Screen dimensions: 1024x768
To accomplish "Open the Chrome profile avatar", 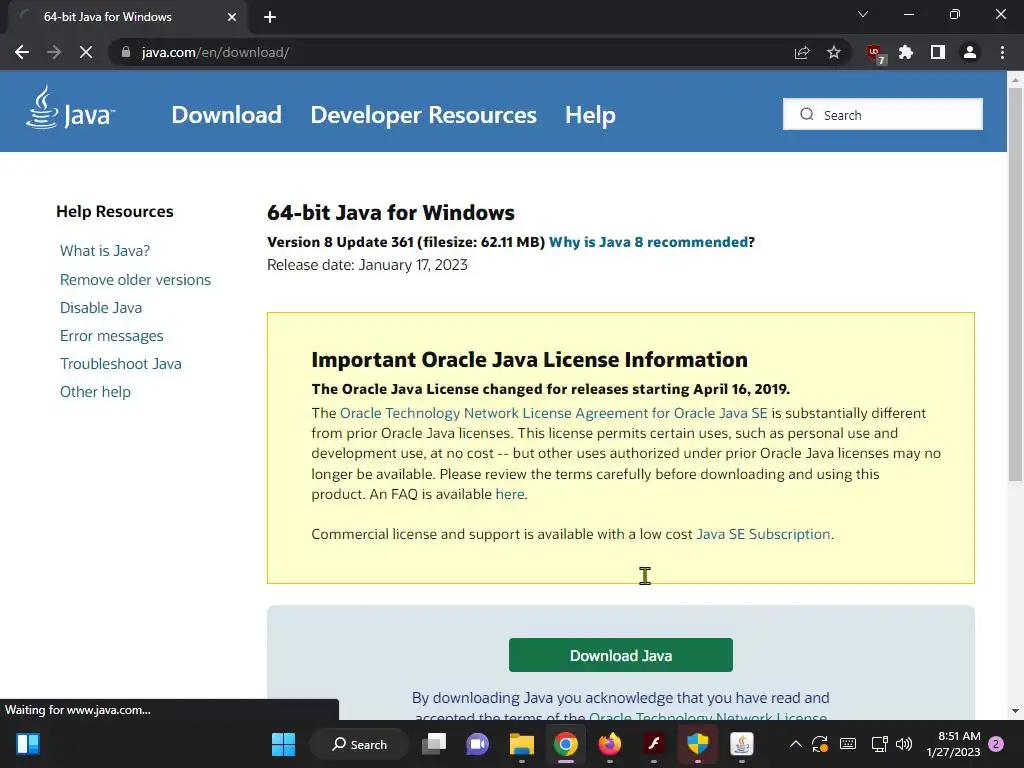I will [970, 52].
